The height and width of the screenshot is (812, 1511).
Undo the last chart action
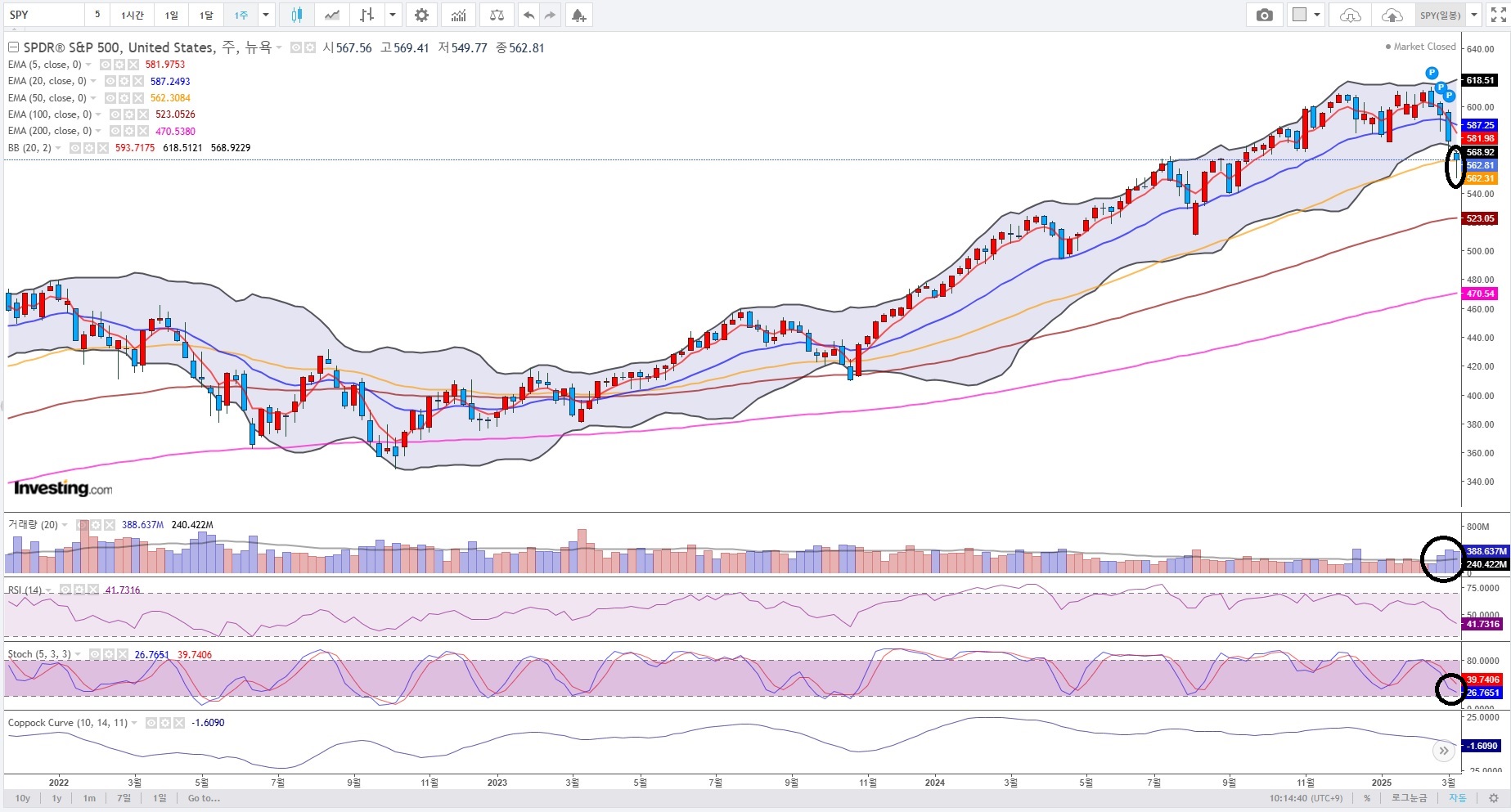(x=528, y=15)
